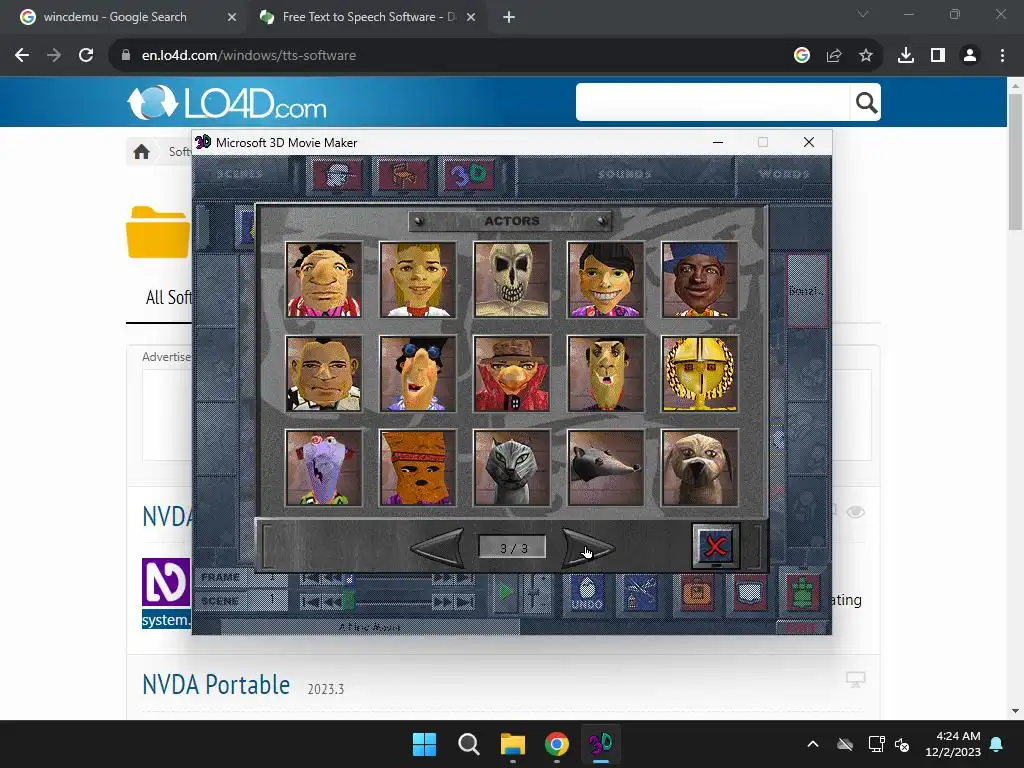Select the actor with blue goggles
The width and height of the screenshot is (1024, 768).
point(417,374)
